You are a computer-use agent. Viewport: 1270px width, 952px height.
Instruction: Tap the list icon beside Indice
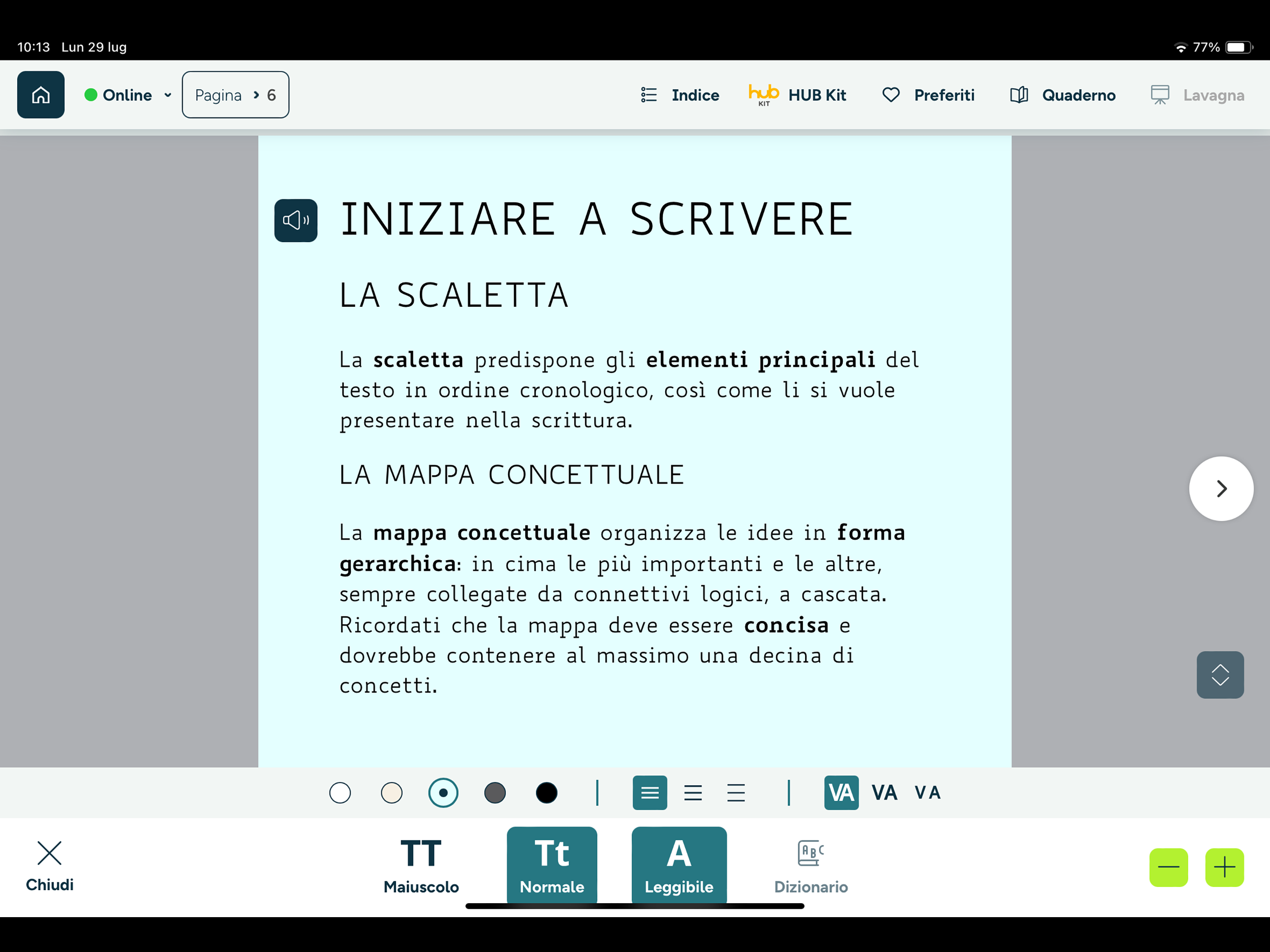(x=649, y=95)
